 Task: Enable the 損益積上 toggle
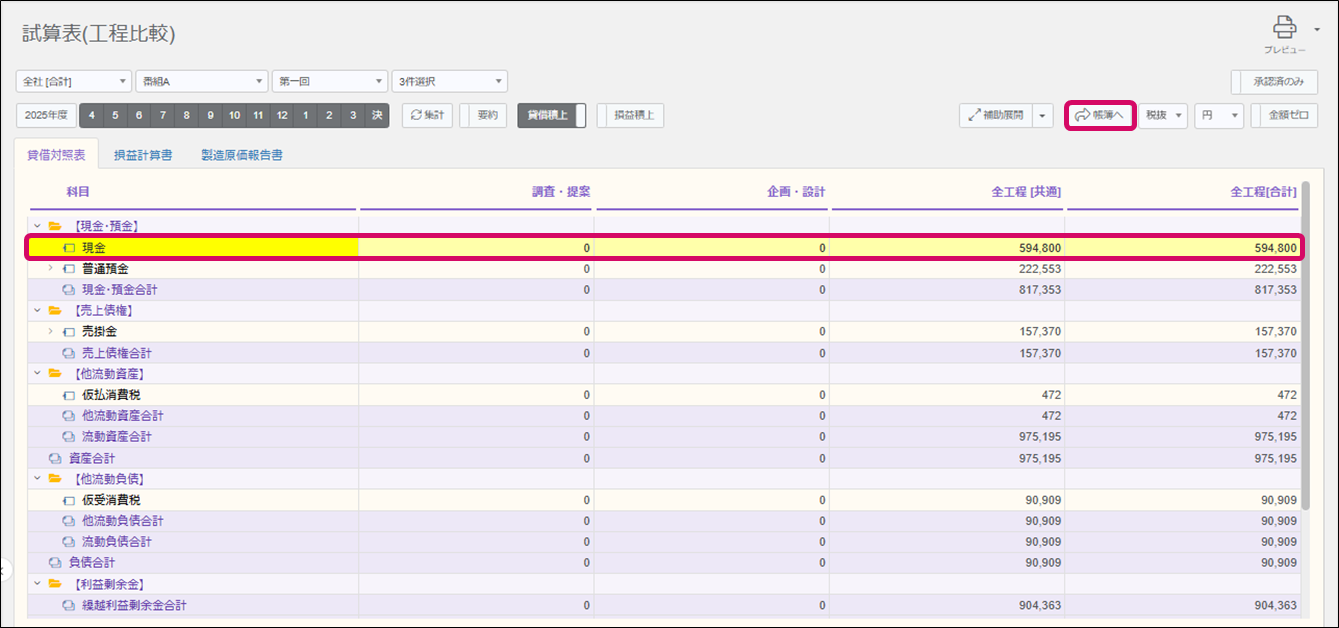pos(630,115)
